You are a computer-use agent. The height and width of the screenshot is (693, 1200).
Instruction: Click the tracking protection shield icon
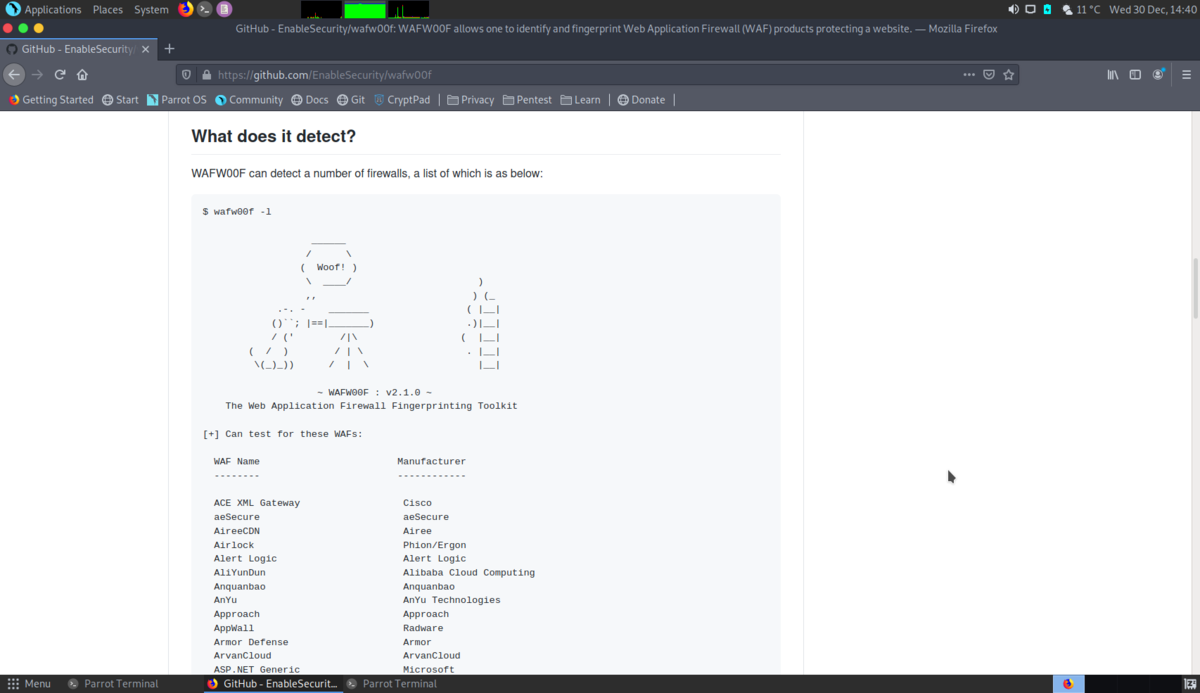tap(186, 74)
